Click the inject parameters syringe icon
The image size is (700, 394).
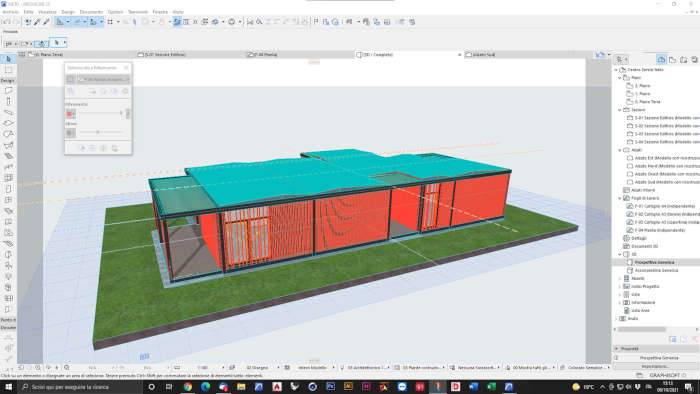[x=46, y=22]
